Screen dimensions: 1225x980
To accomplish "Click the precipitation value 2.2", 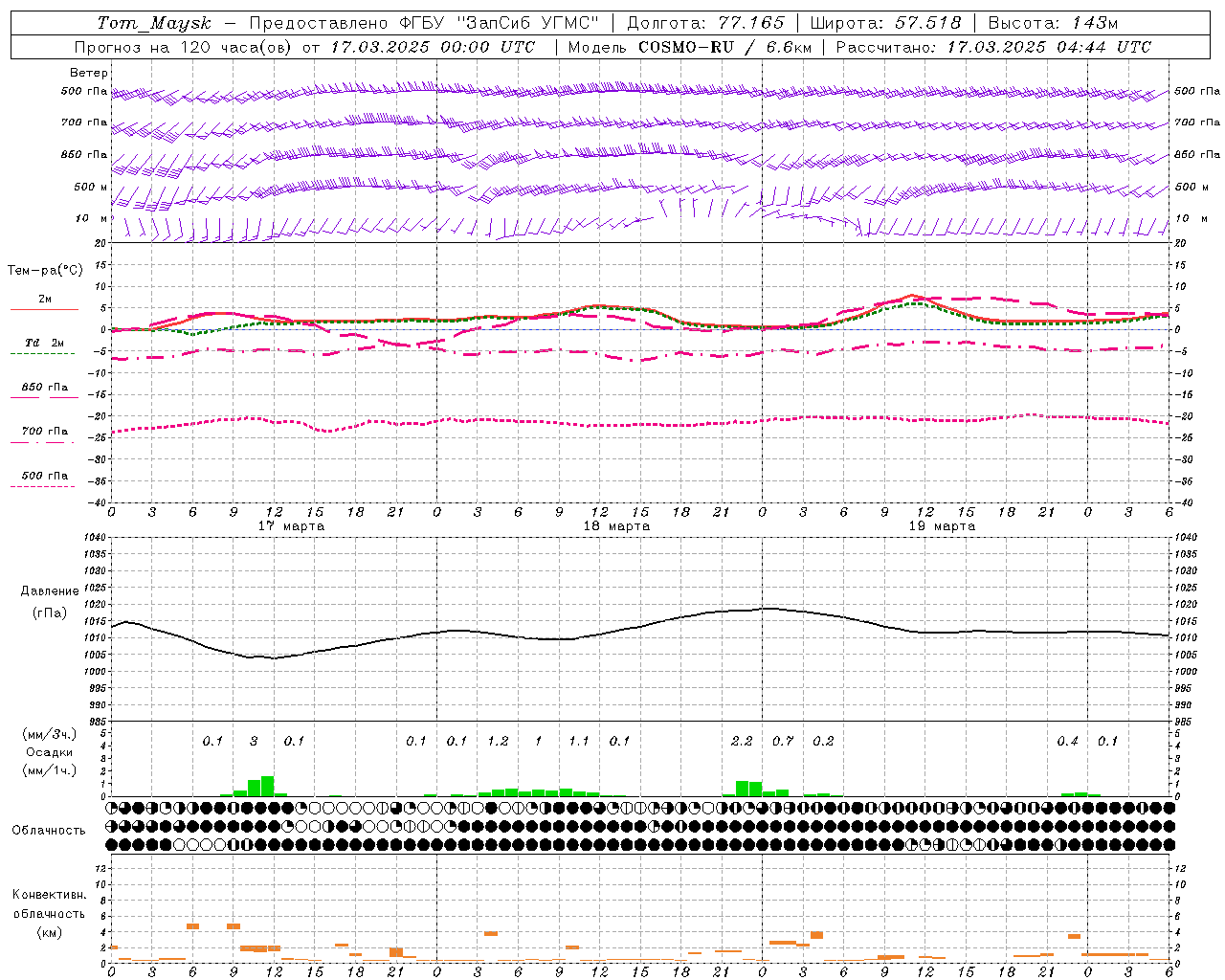I will (742, 741).
